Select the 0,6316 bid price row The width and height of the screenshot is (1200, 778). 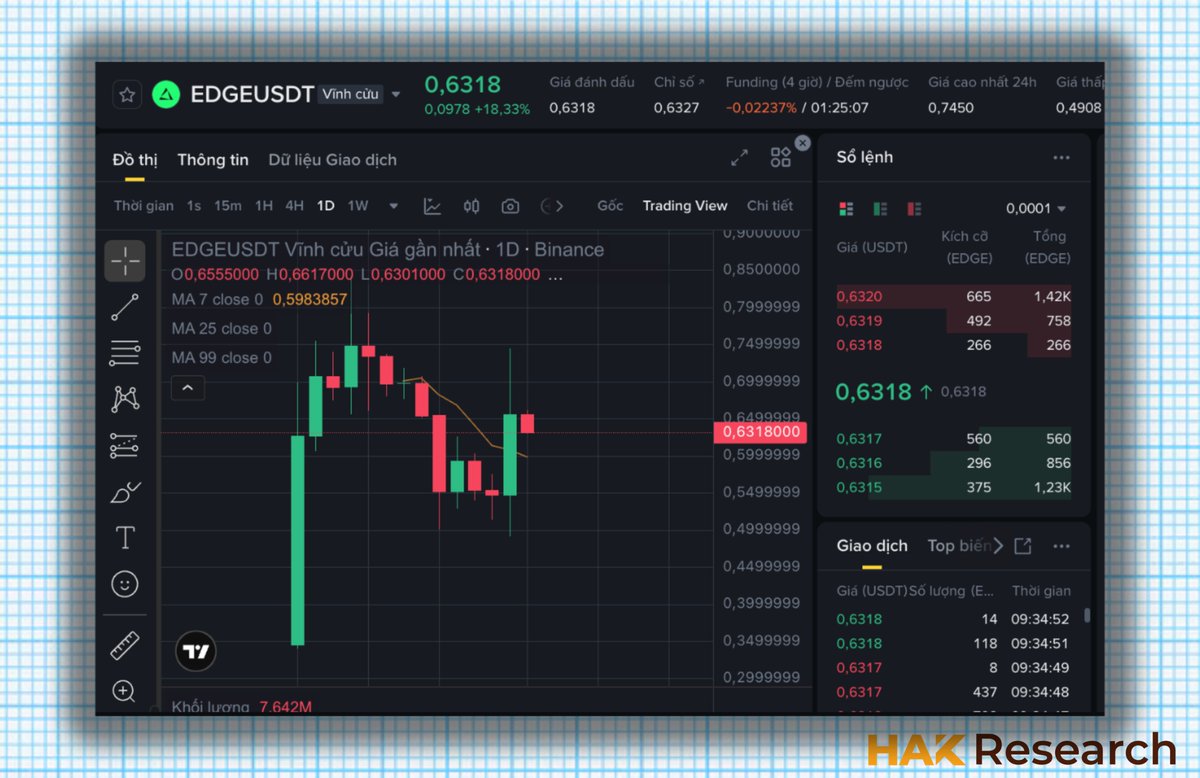pyautogui.click(x=953, y=463)
